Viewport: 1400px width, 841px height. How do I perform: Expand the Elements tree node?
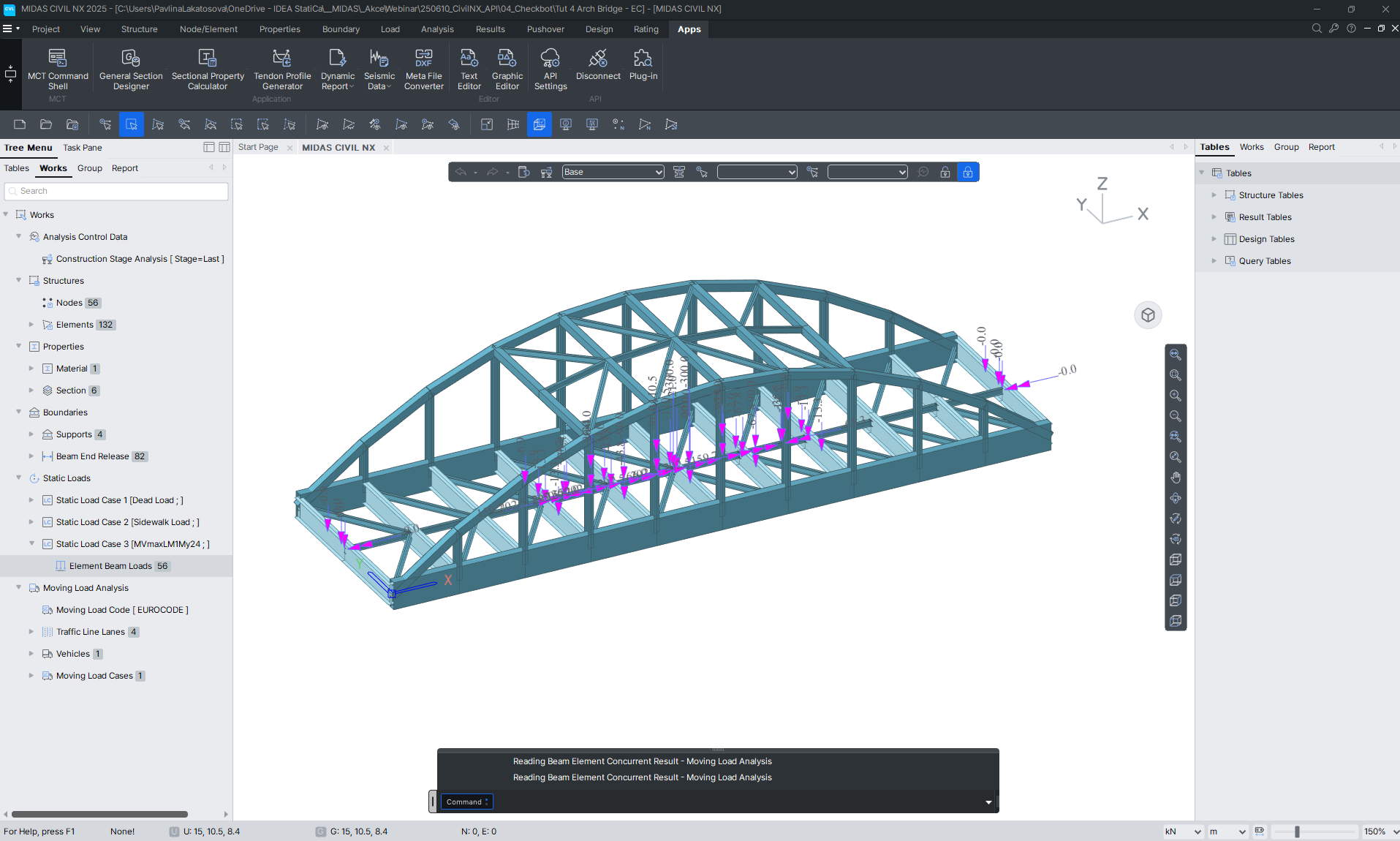(31, 325)
